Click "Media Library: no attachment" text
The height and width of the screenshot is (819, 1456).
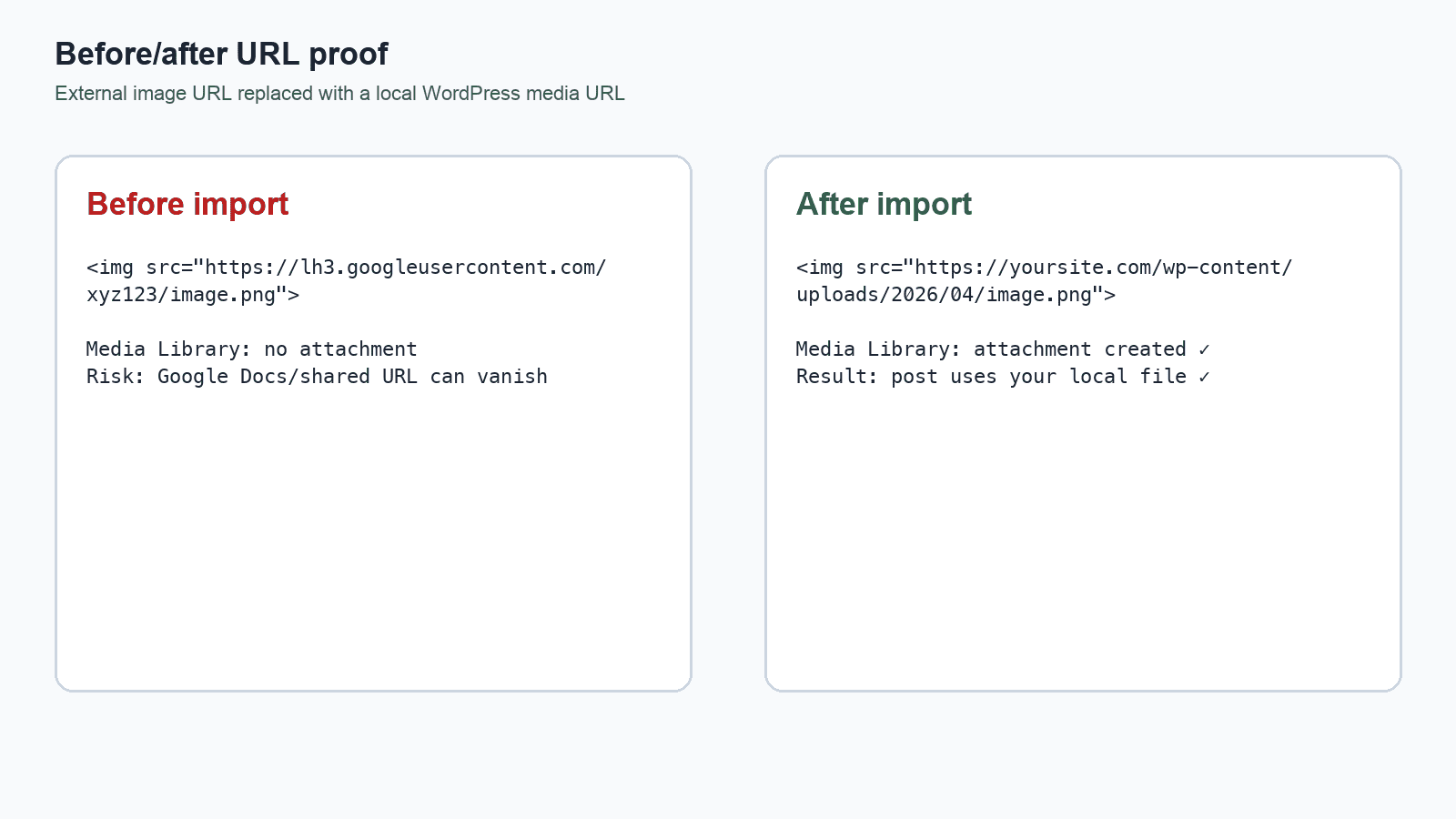(x=252, y=349)
